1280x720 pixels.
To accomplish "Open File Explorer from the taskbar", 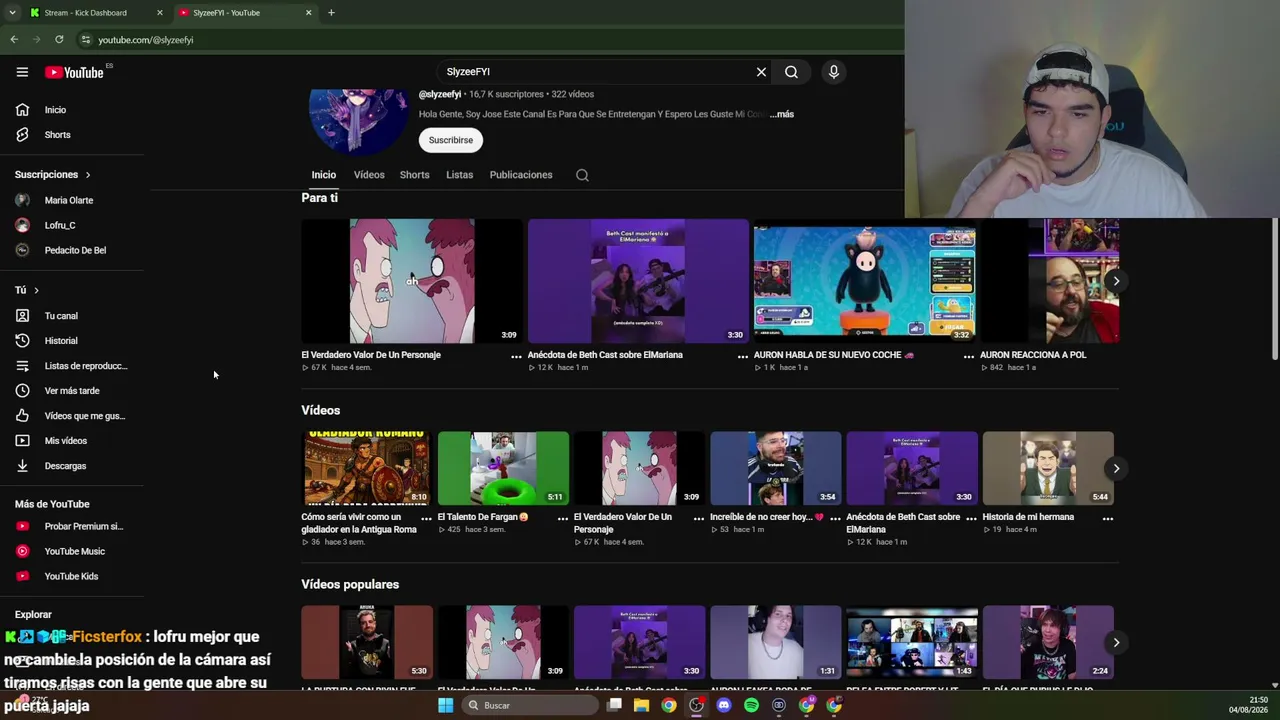I will tap(642, 705).
